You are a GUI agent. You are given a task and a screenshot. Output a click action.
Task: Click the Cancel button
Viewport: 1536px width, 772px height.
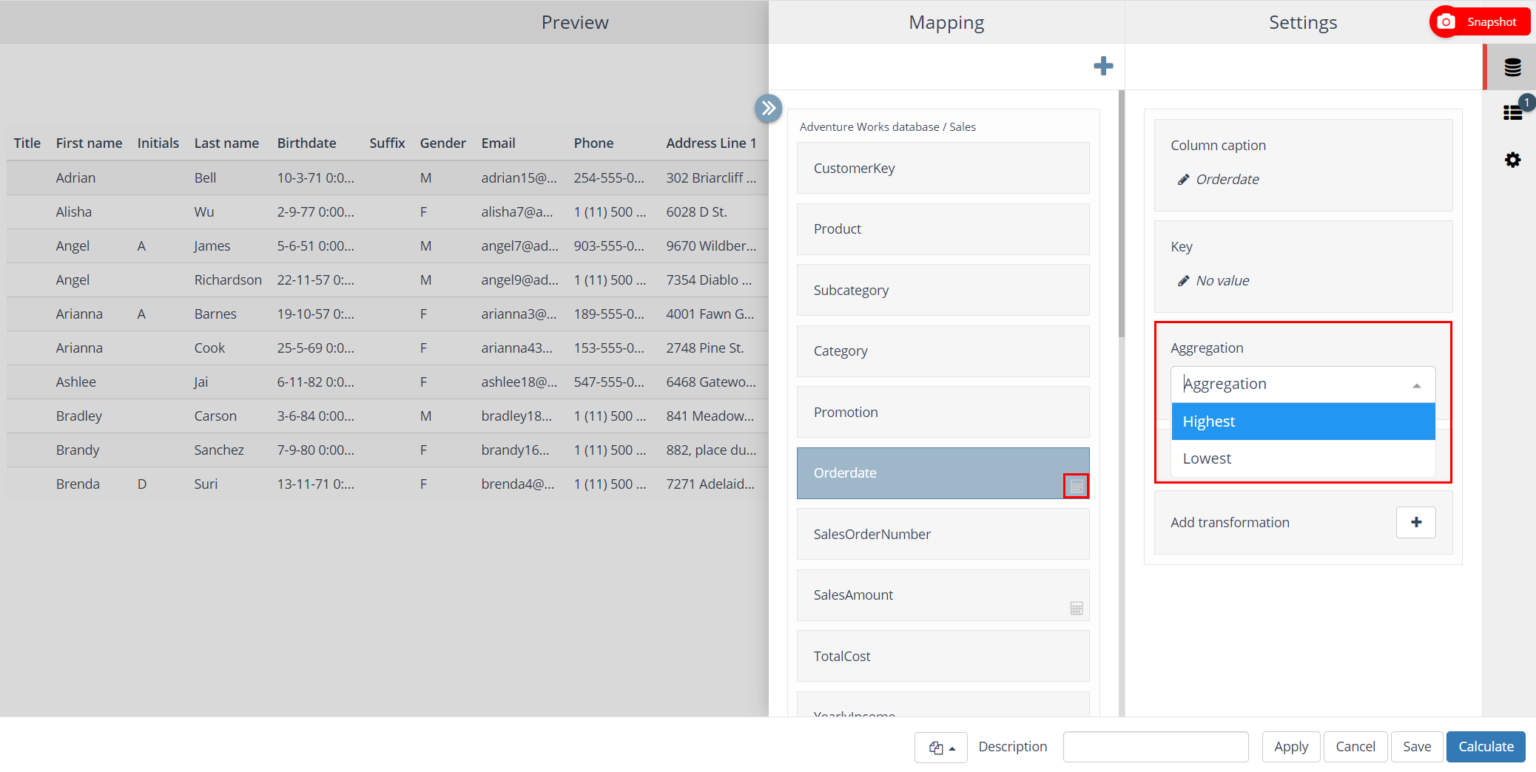[x=1355, y=747]
